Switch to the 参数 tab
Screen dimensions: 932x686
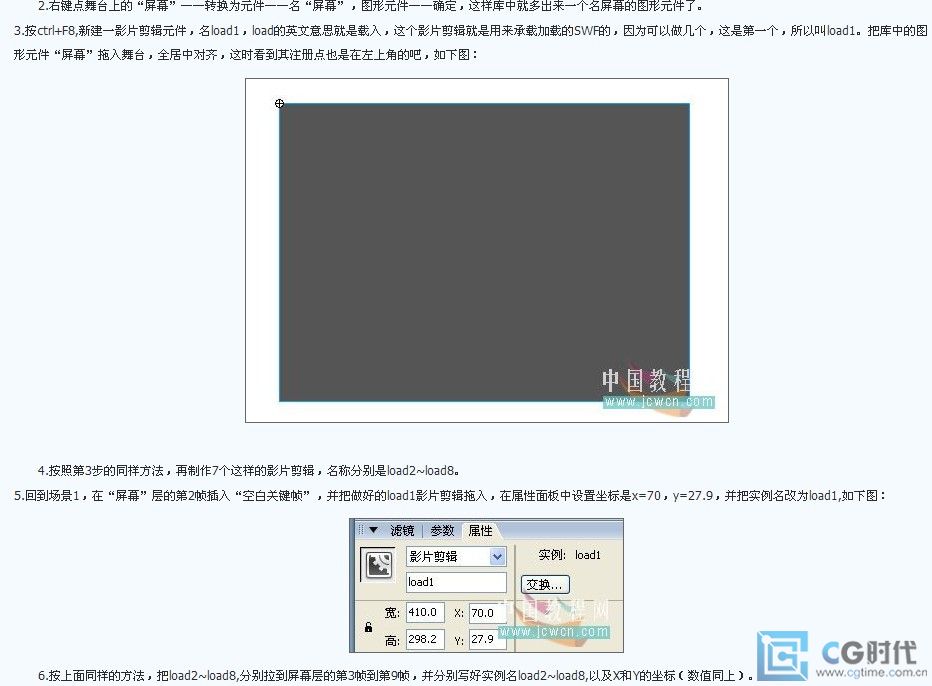[x=442, y=530]
